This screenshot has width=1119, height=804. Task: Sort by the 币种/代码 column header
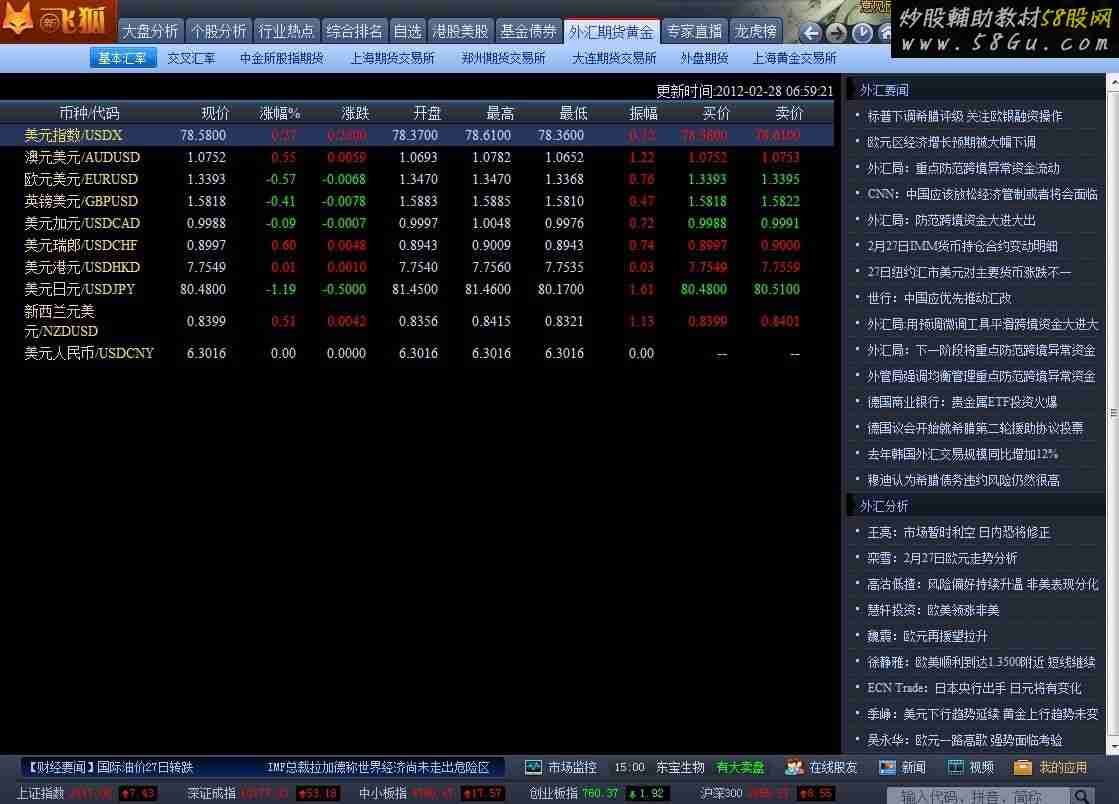pyautogui.click(x=89, y=113)
